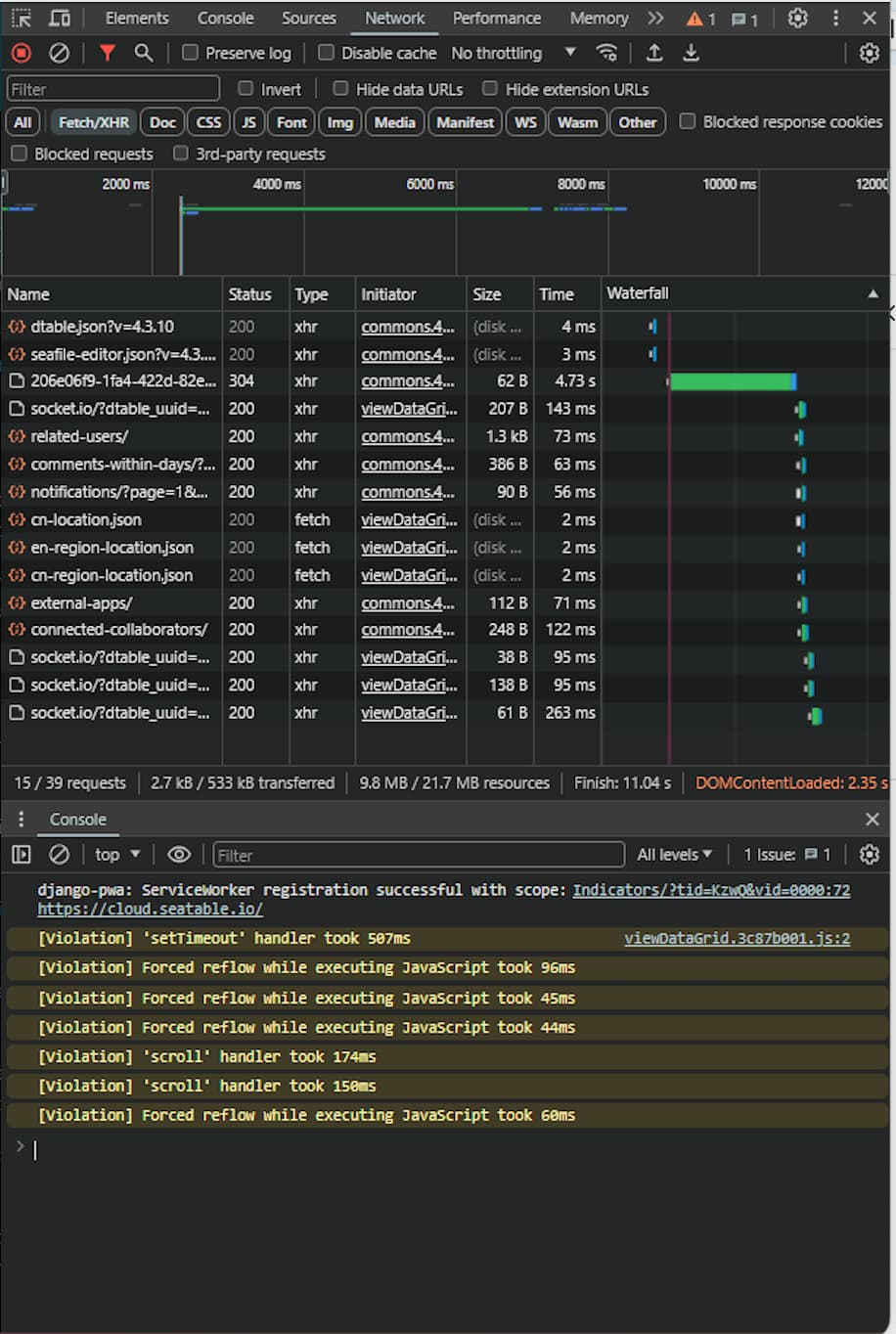Toggle the device toolbar icon
This screenshot has height=1334, width=896.
pos(60,18)
